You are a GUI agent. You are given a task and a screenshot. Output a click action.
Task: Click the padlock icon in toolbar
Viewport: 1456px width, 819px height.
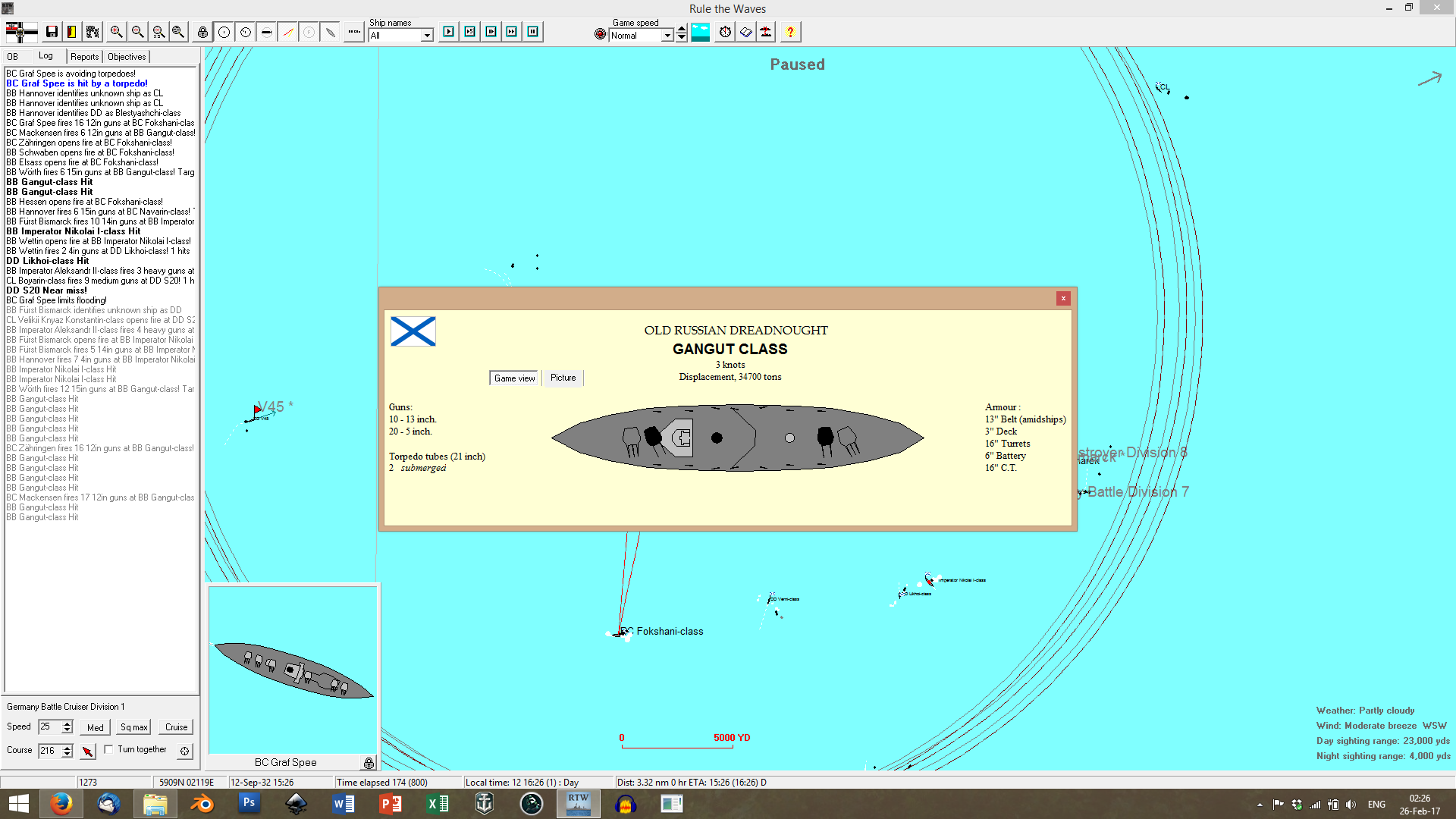click(x=202, y=32)
